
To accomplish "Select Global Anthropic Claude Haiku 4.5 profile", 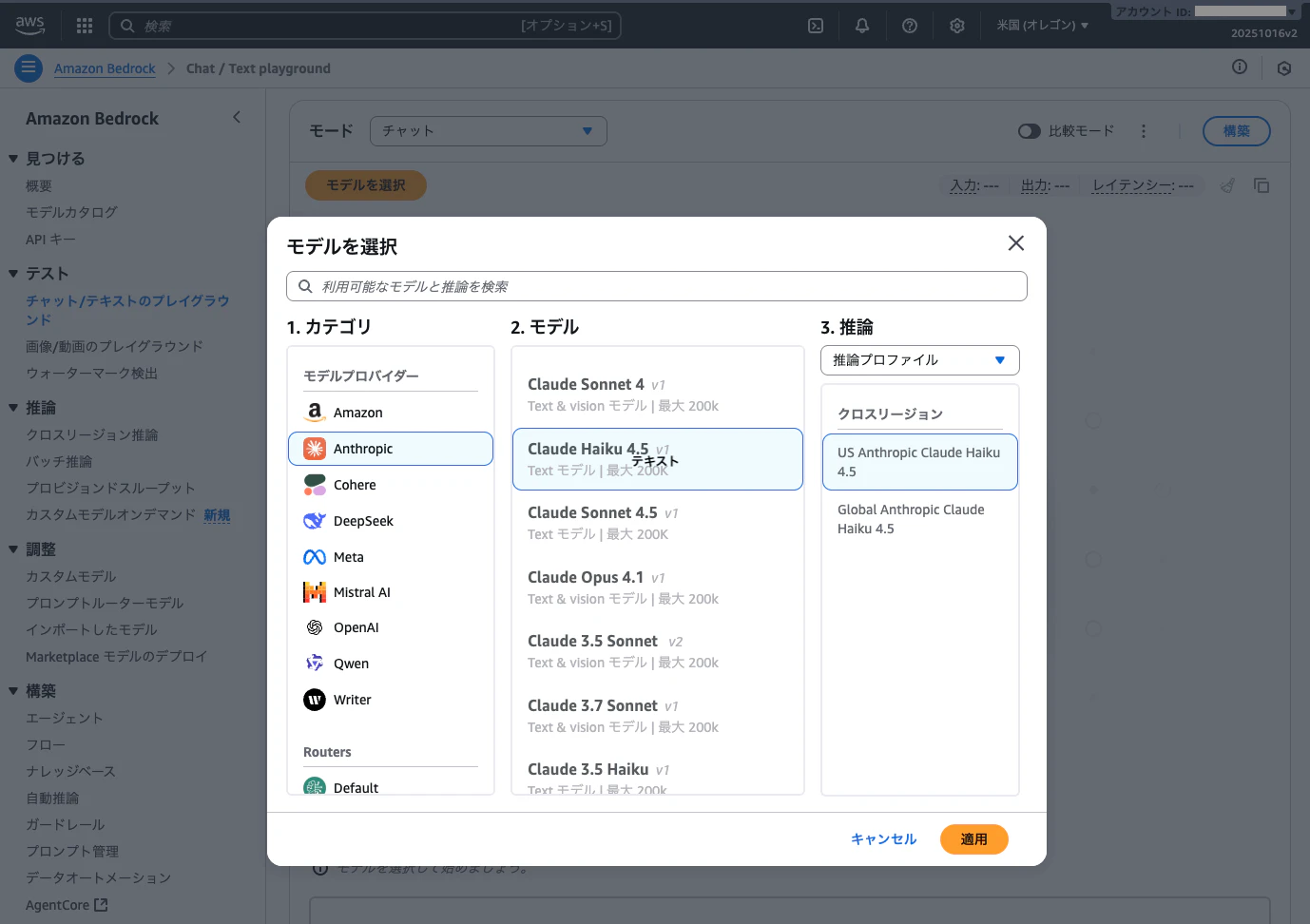I will 919,519.
